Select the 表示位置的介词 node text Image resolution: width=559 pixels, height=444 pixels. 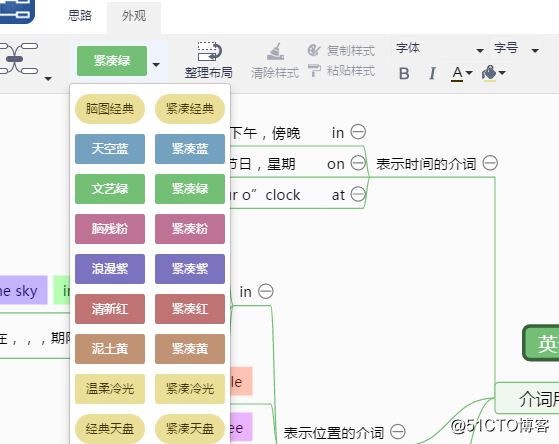click(x=334, y=433)
